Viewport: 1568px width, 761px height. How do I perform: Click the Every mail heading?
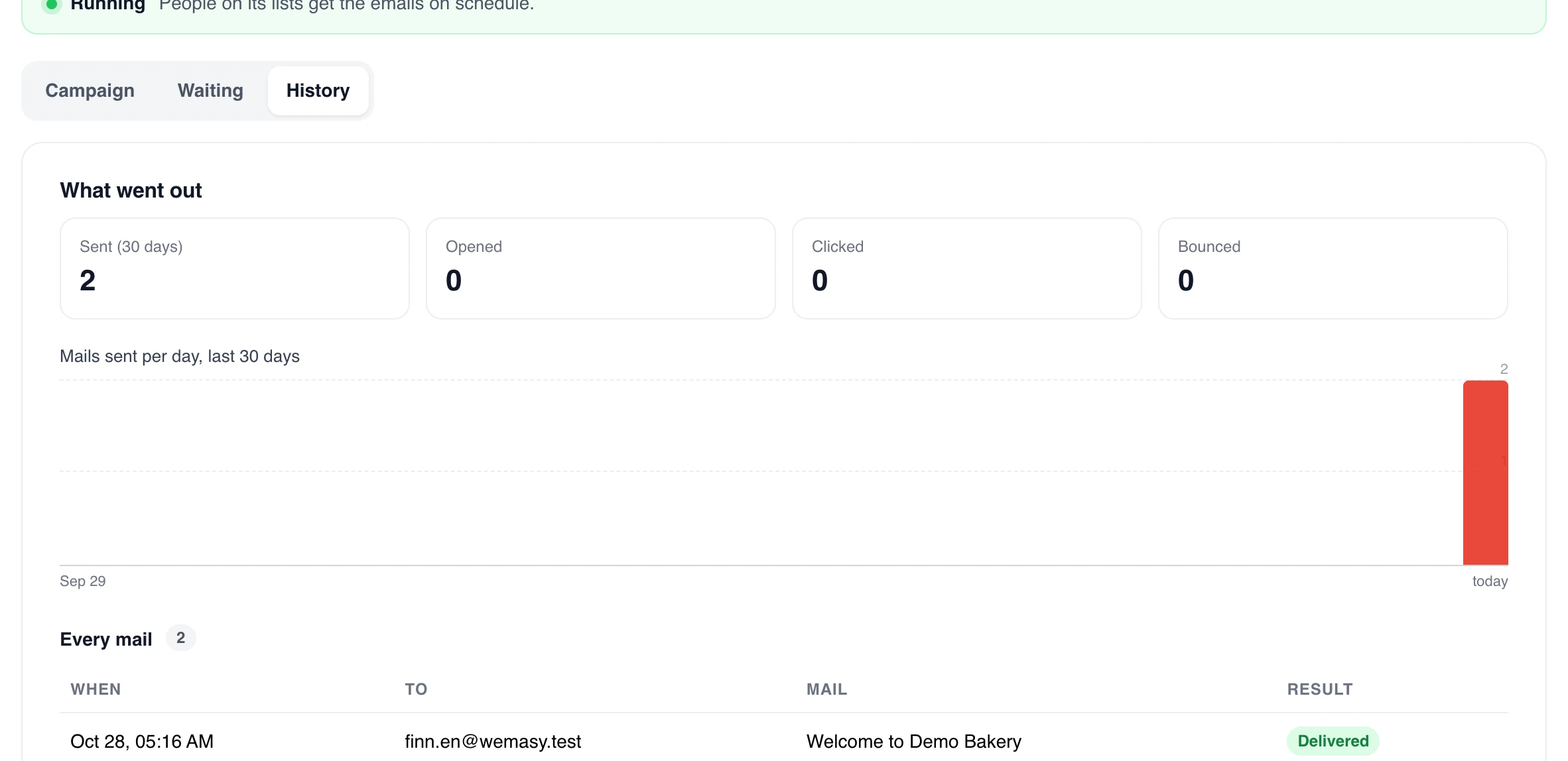pyautogui.click(x=106, y=639)
